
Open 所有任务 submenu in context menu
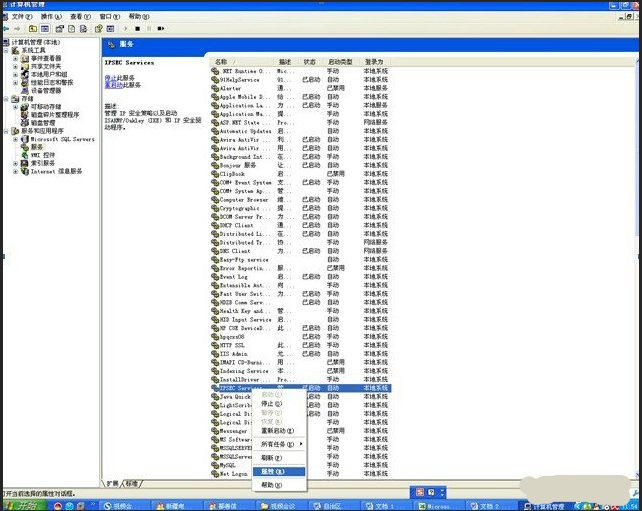click(279, 444)
